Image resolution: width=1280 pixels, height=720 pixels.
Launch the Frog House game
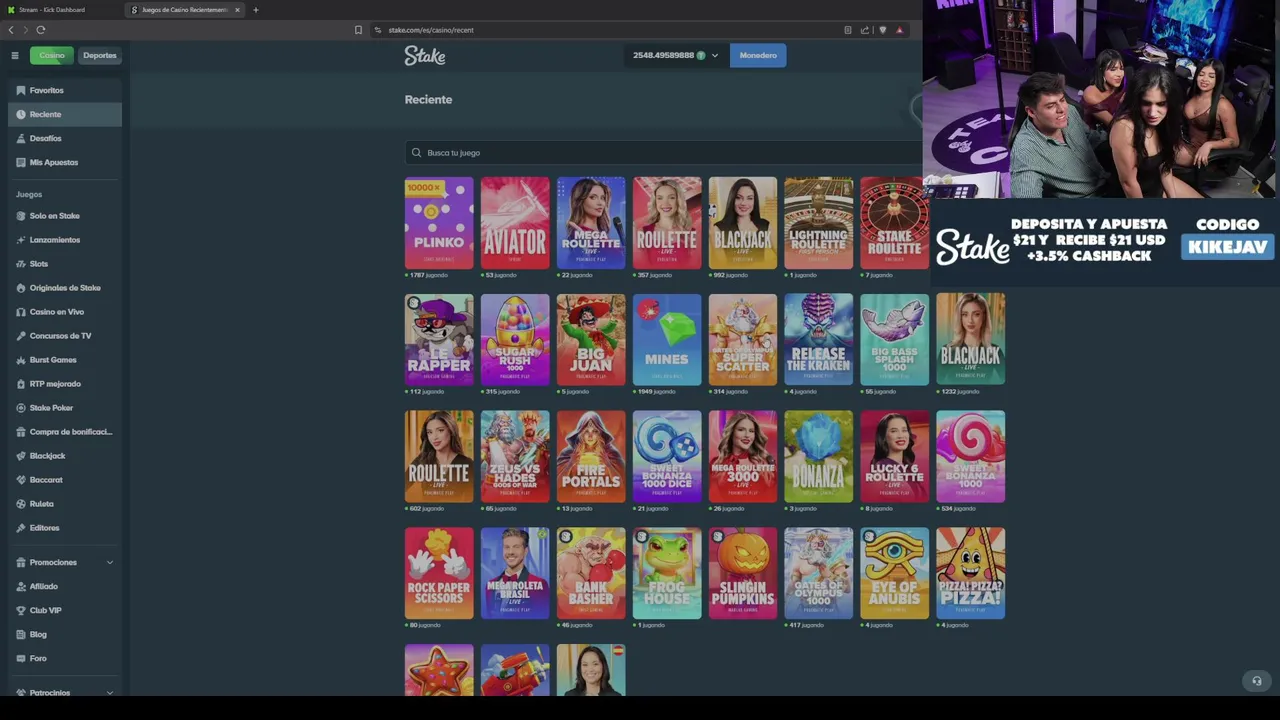[667, 574]
